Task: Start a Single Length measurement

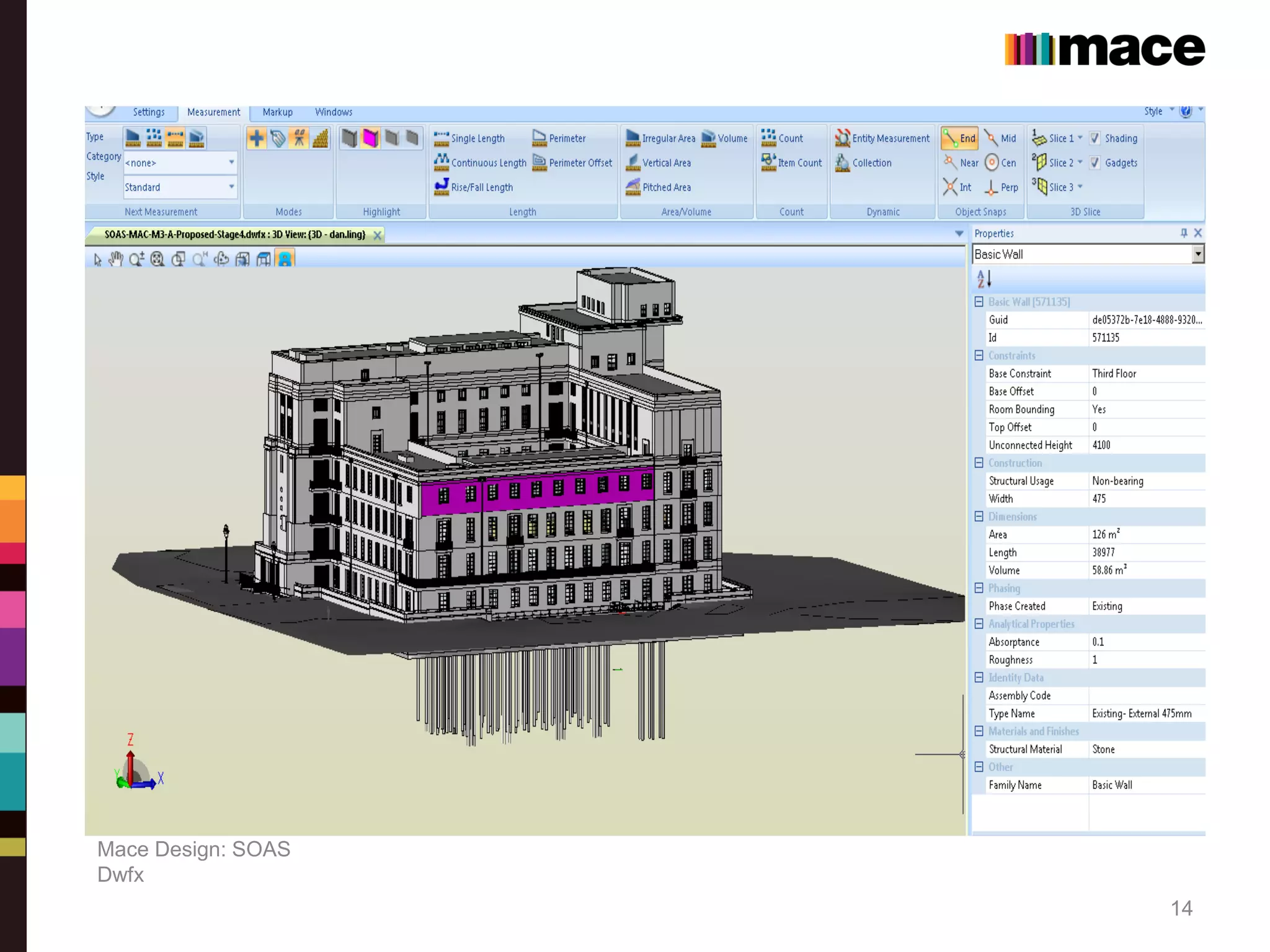Action: pyautogui.click(x=469, y=138)
